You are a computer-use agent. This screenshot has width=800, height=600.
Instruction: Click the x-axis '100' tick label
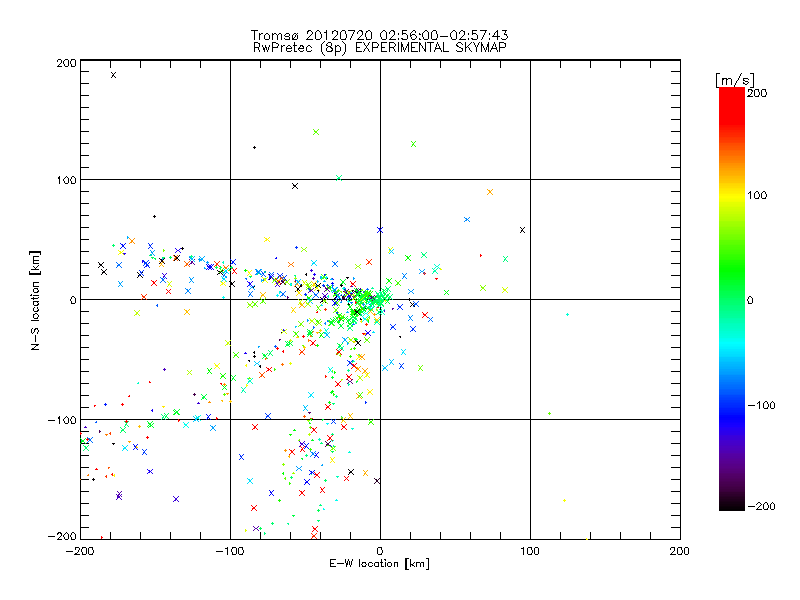530,551
